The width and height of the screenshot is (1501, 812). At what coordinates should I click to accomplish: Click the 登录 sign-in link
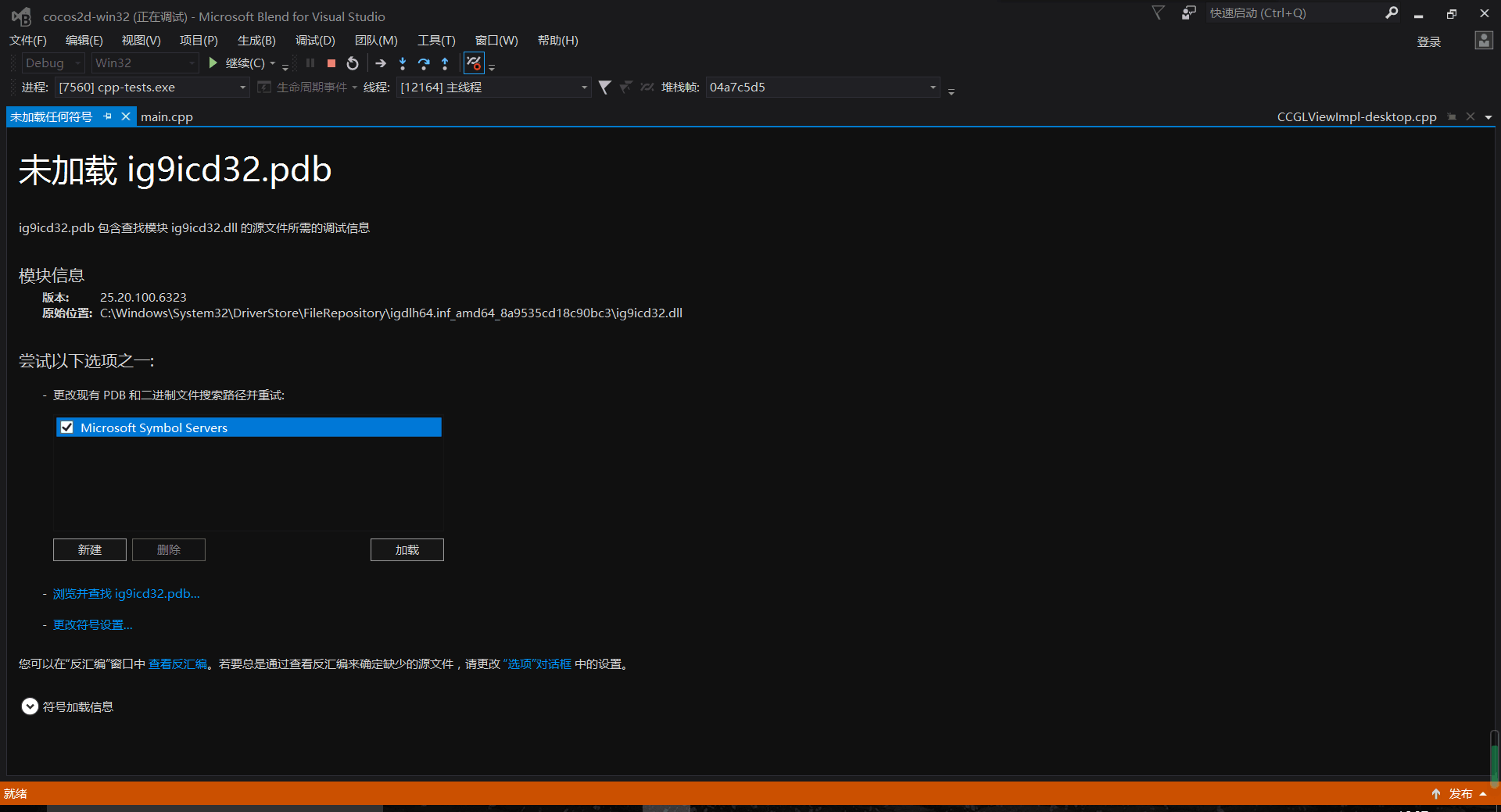(x=1429, y=41)
